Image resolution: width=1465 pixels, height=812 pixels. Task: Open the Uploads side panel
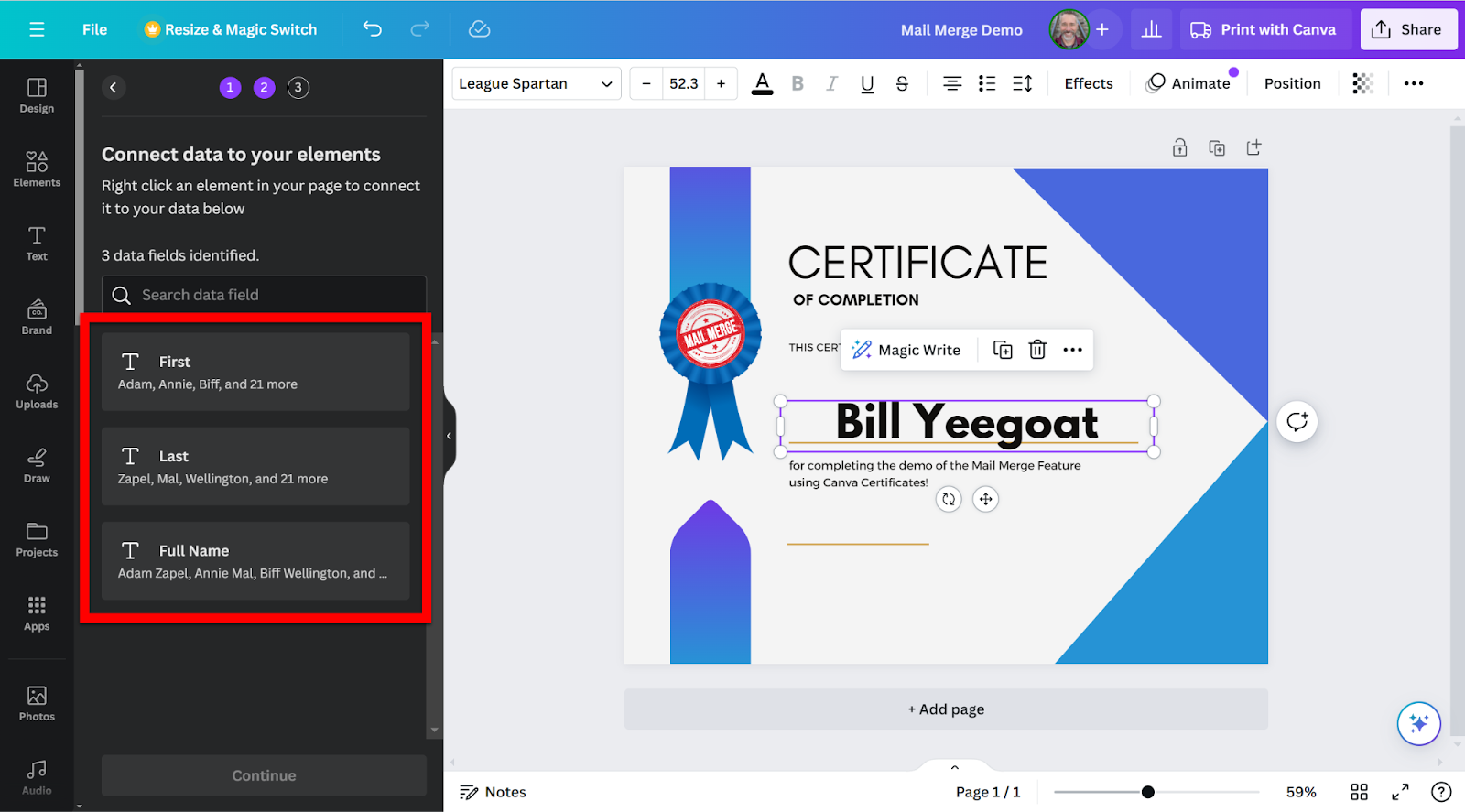pos(37,392)
